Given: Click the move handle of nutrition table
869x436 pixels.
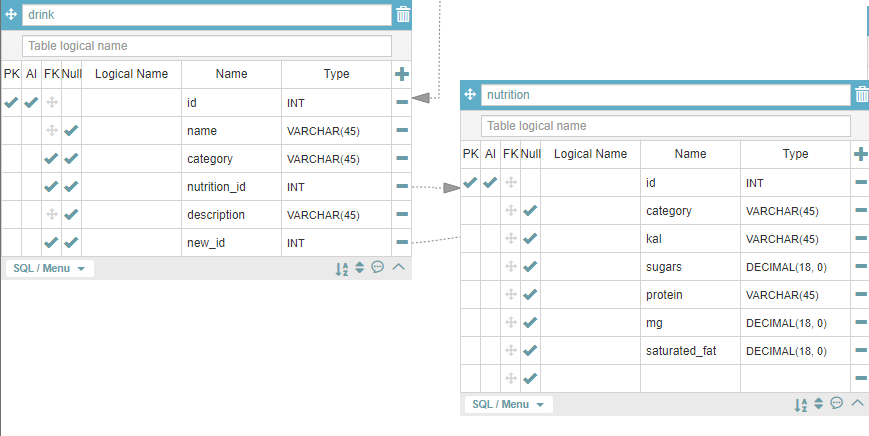Looking at the screenshot, I should (x=470, y=95).
